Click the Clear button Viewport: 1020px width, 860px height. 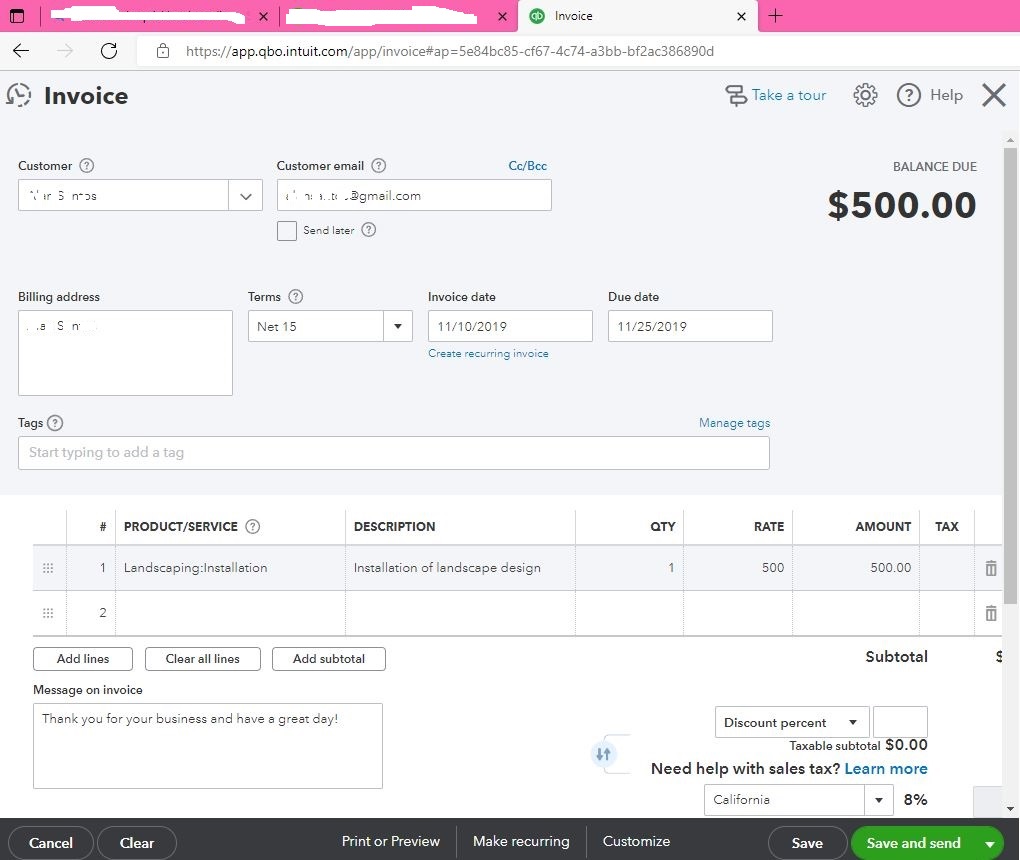[x=137, y=843]
